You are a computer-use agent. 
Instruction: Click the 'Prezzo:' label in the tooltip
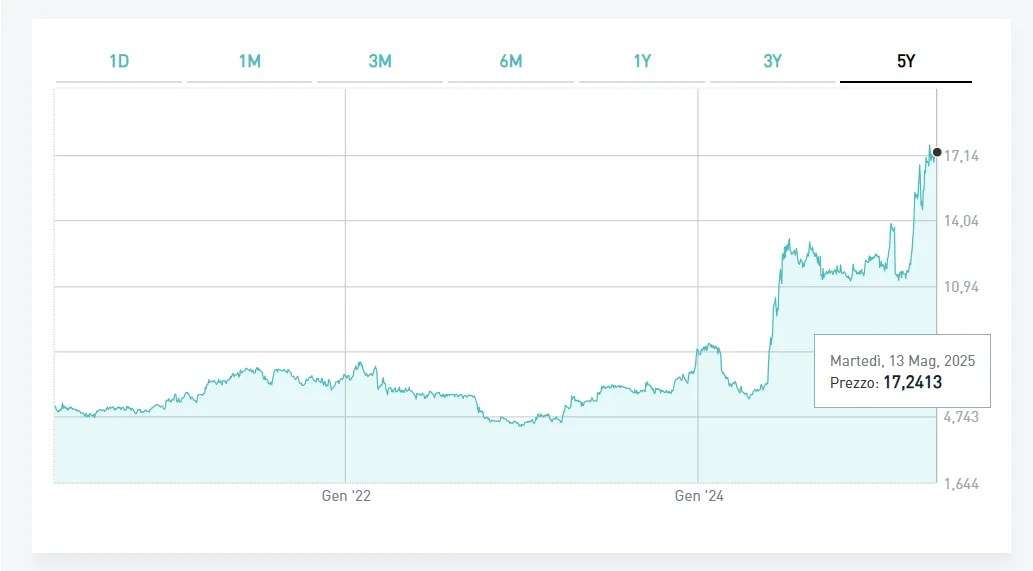coord(854,382)
